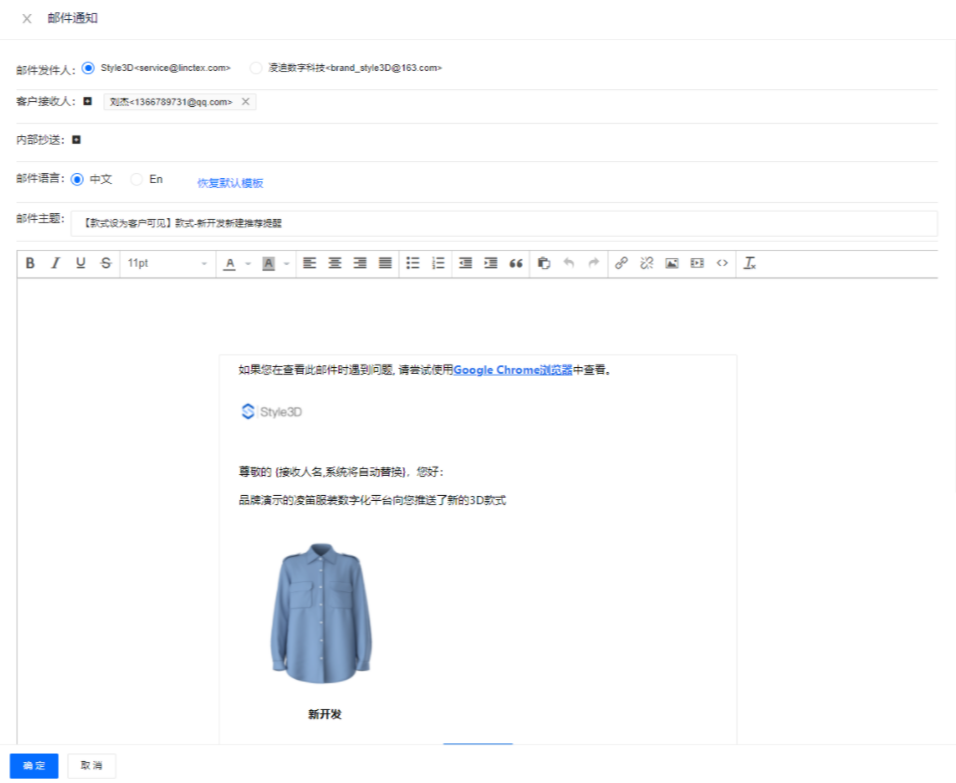Open the 11pt font size dropdown

167,263
